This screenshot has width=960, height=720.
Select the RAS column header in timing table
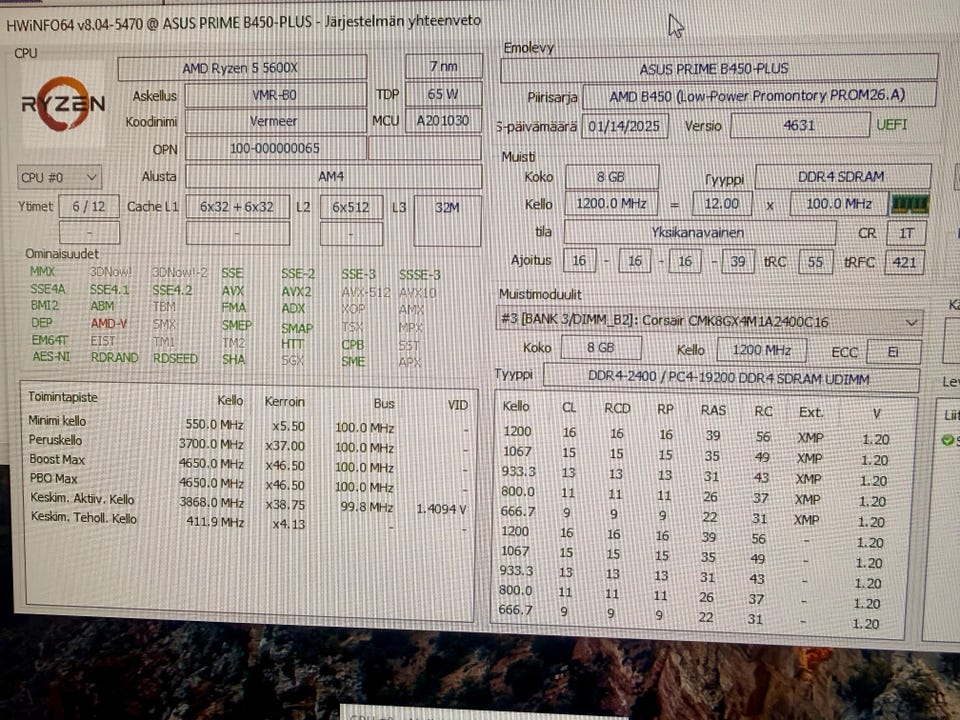tap(713, 410)
